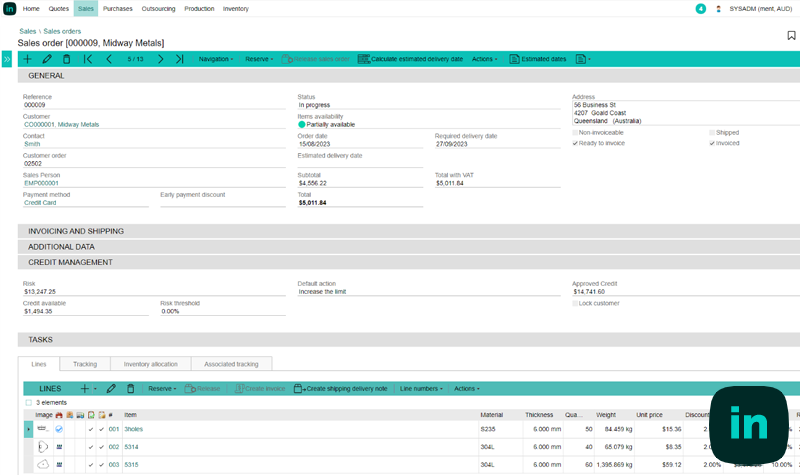Image resolution: width=800 pixels, height=475 pixels.
Task: Switch to the Associated tracking tab
Action: pyautogui.click(x=231, y=364)
